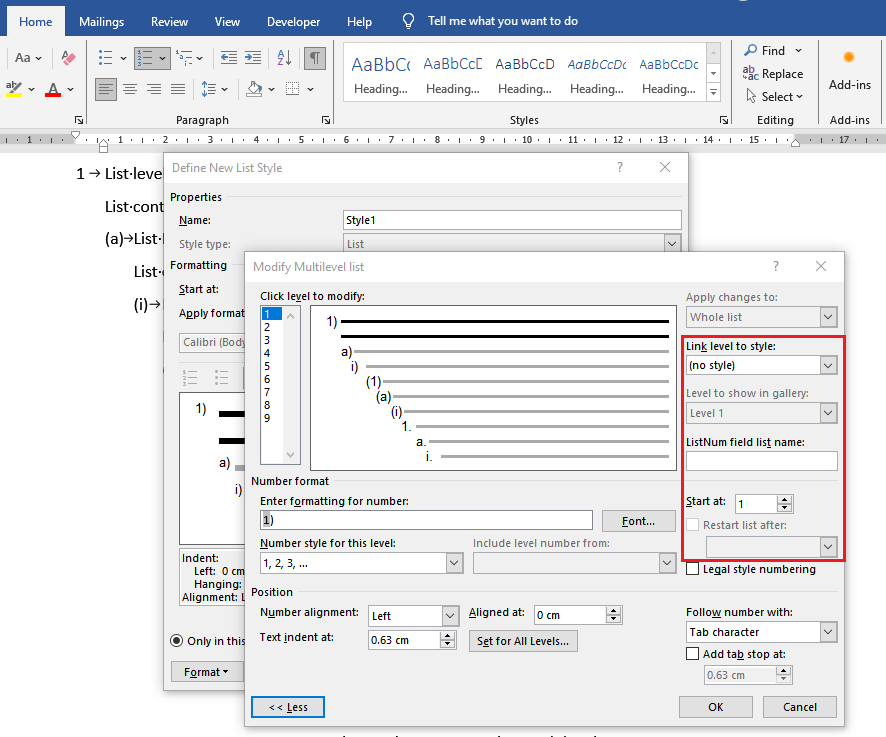Open Follow number with dropdown
This screenshot has height=737, width=886.
click(828, 631)
